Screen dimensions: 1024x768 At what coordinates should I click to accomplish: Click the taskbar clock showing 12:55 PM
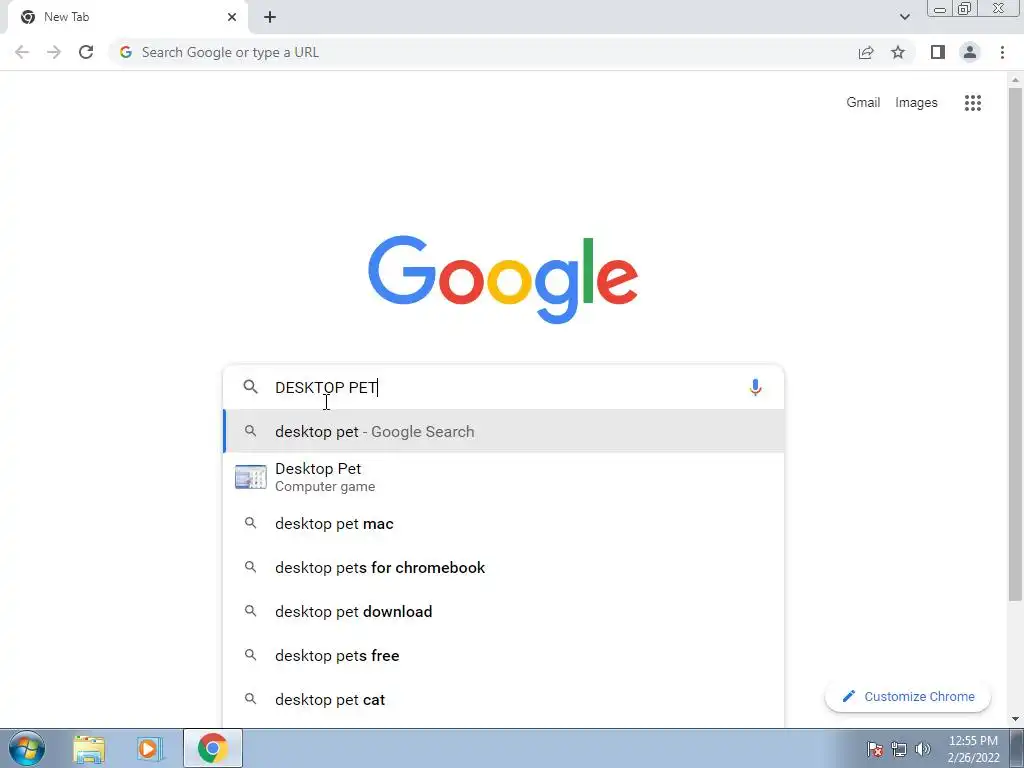(973, 749)
